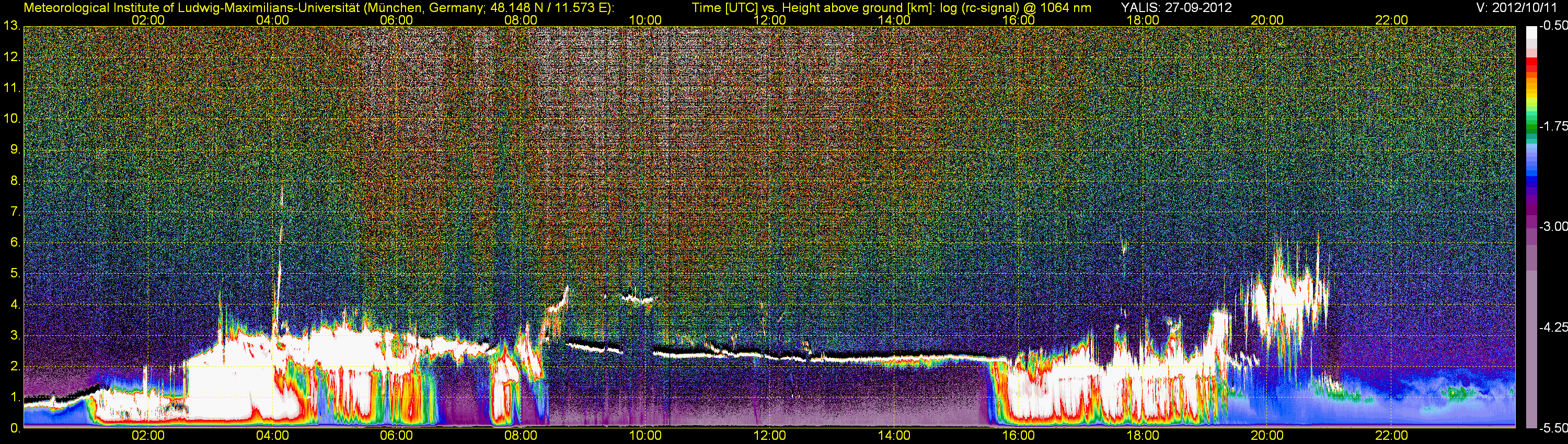Pick the green band of the color scale
Screen dimensions: 1568x444
coord(1531,131)
